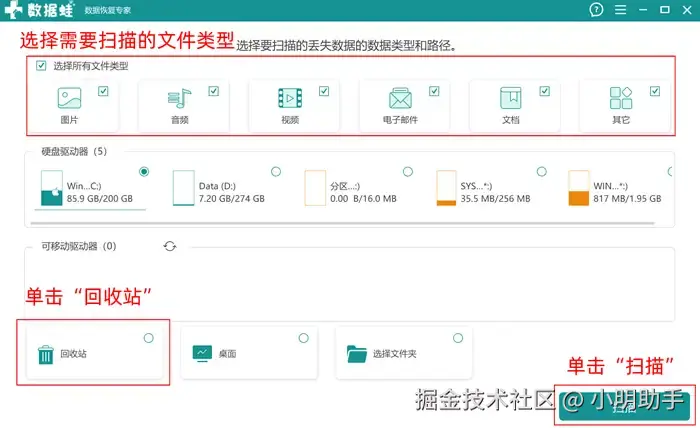Click the 35.5 MB/256 MB text
Image resolution: width=700 pixels, height=428 pixels.
point(496,199)
